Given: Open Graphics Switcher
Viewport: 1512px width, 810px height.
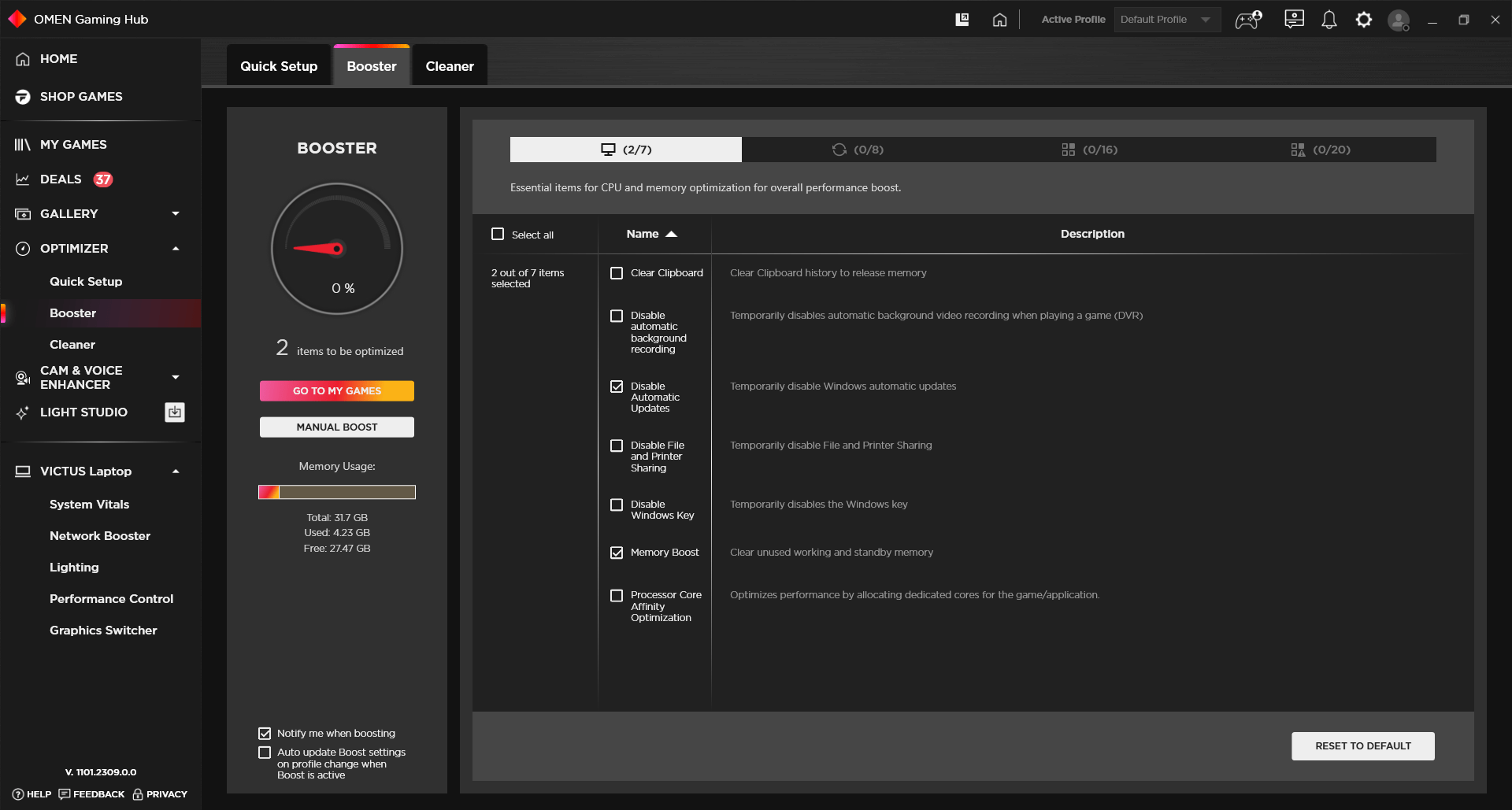Looking at the screenshot, I should [103, 631].
